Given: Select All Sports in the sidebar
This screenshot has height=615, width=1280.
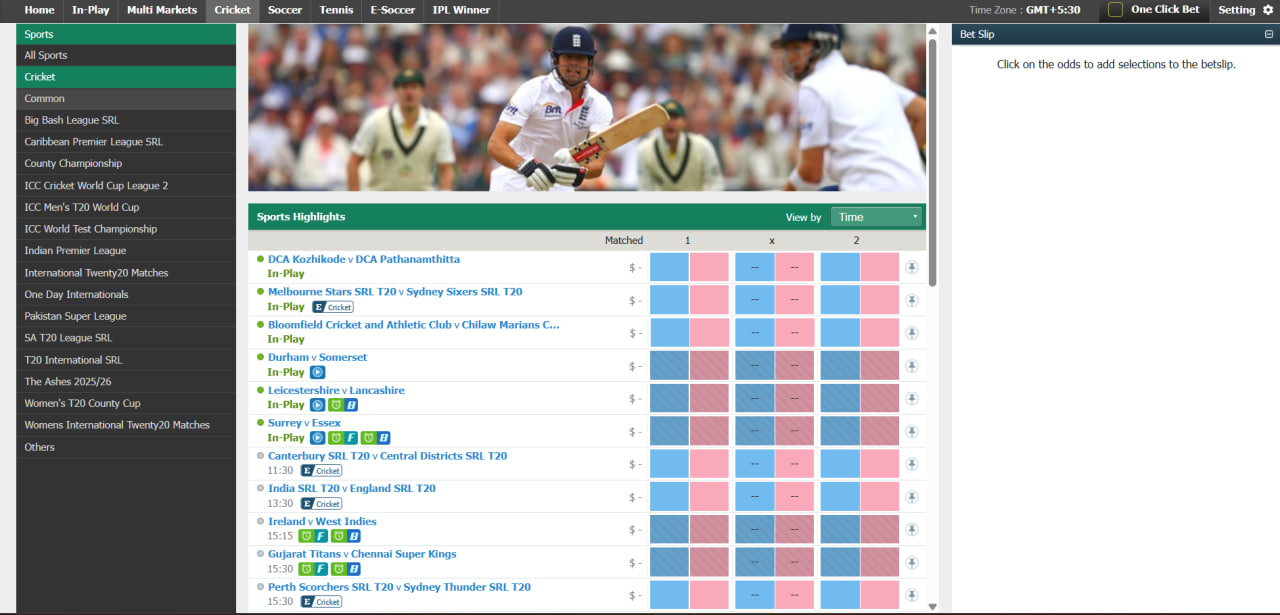Looking at the screenshot, I should (126, 55).
